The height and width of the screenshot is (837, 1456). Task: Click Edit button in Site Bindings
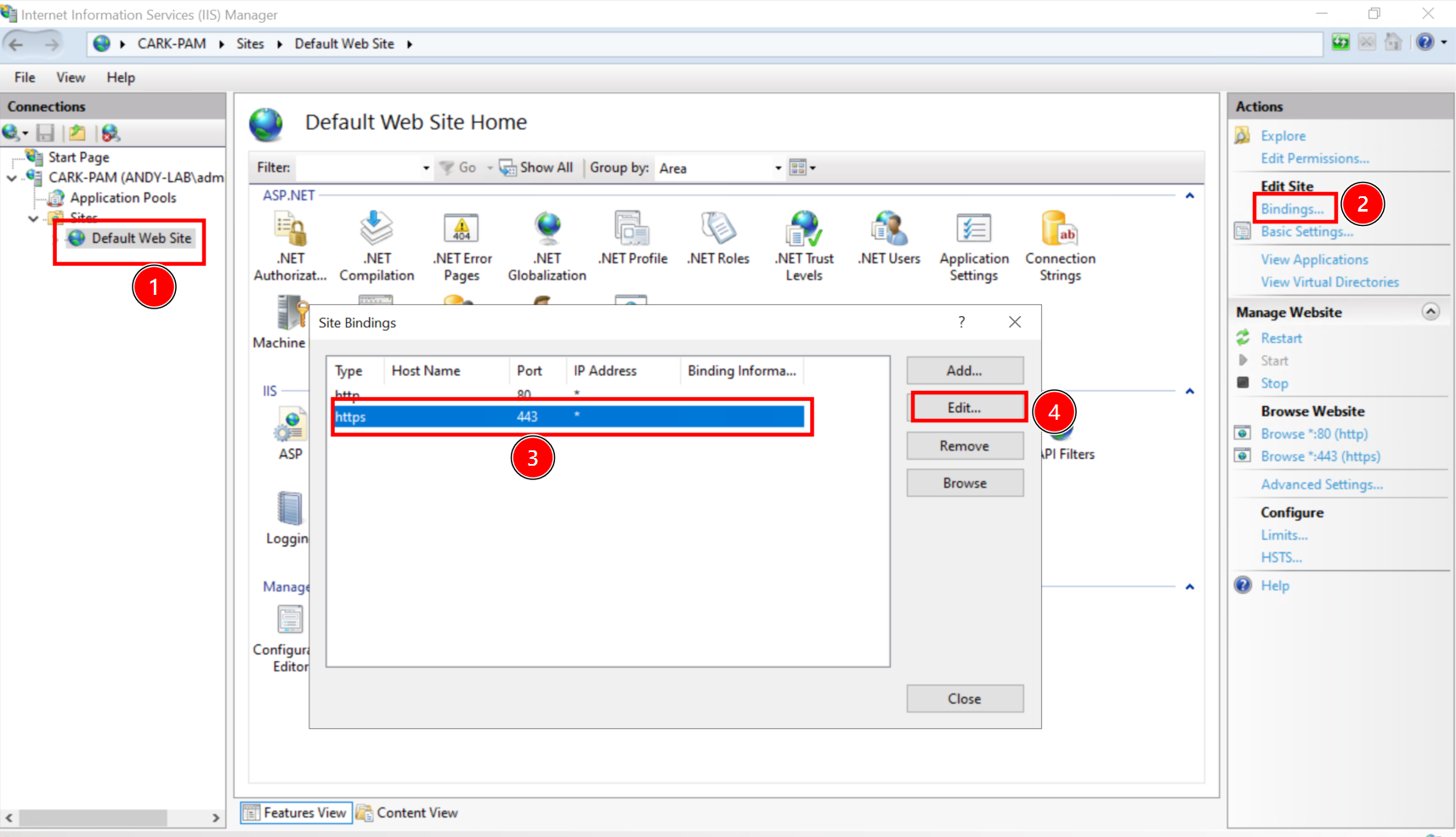pyautogui.click(x=965, y=408)
